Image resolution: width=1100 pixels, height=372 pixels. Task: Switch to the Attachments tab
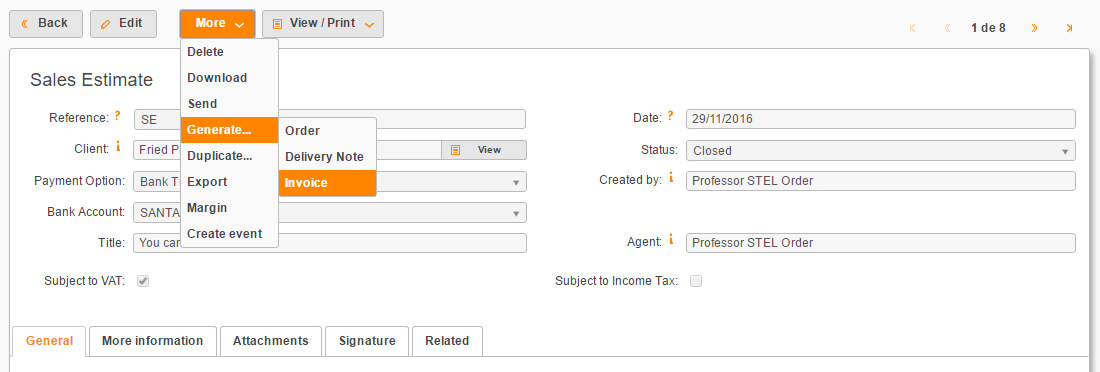pyautogui.click(x=271, y=341)
